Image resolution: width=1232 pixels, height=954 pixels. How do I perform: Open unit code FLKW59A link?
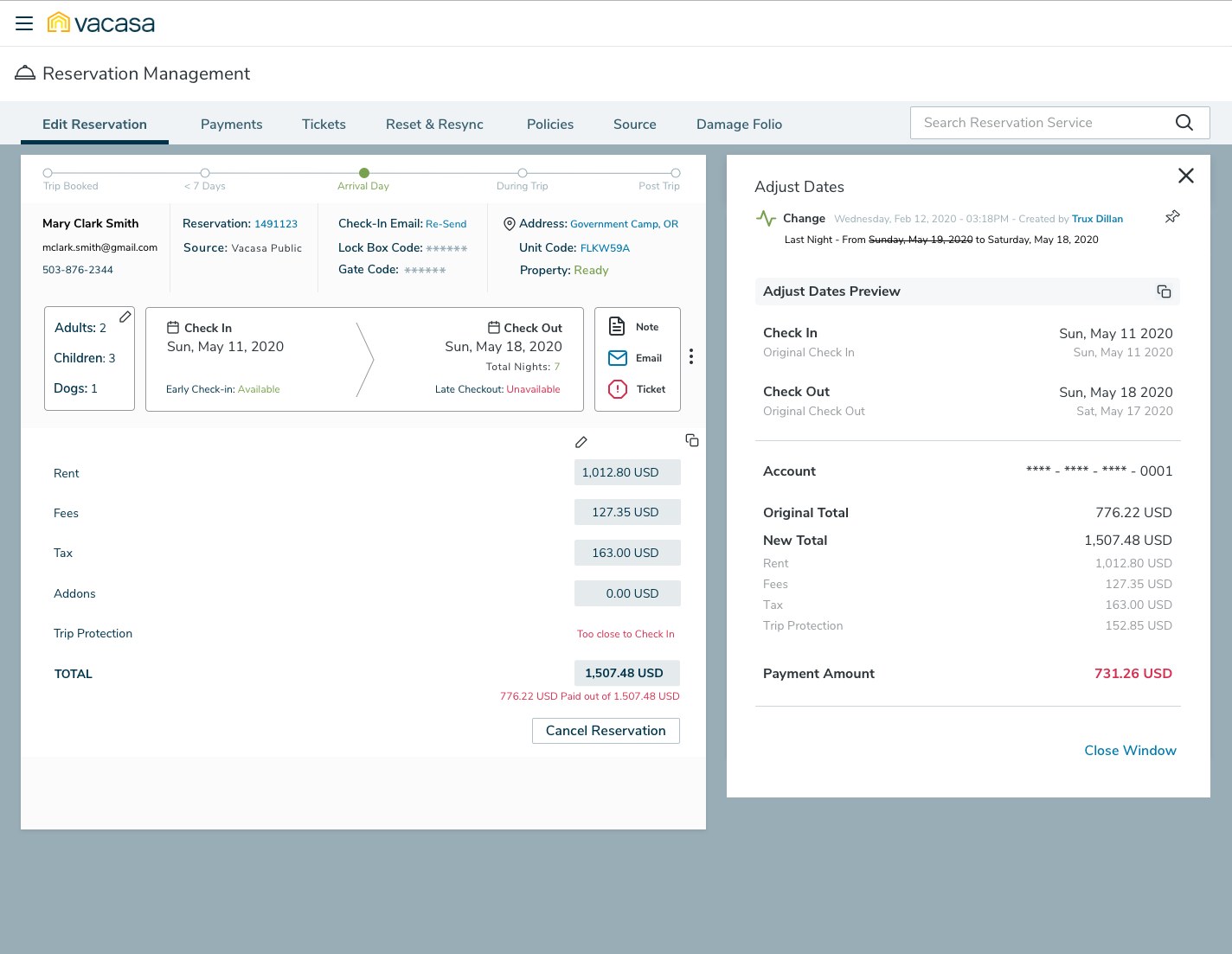[x=605, y=248]
